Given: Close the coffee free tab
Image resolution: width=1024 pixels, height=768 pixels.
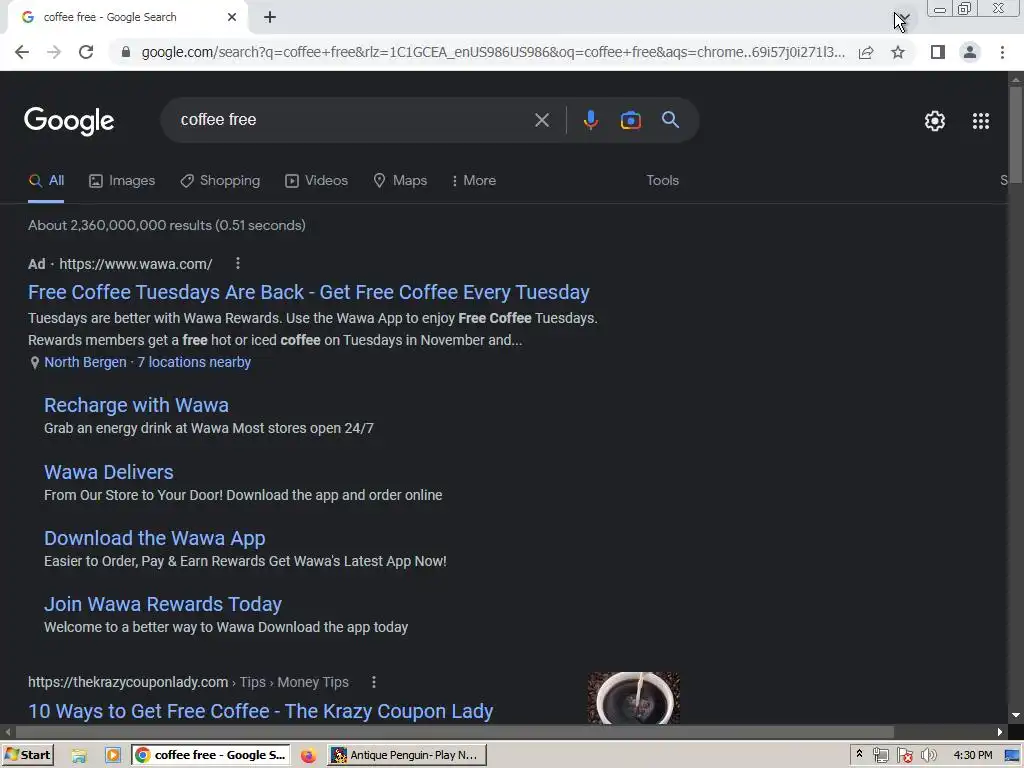Looking at the screenshot, I should pos(232,18).
